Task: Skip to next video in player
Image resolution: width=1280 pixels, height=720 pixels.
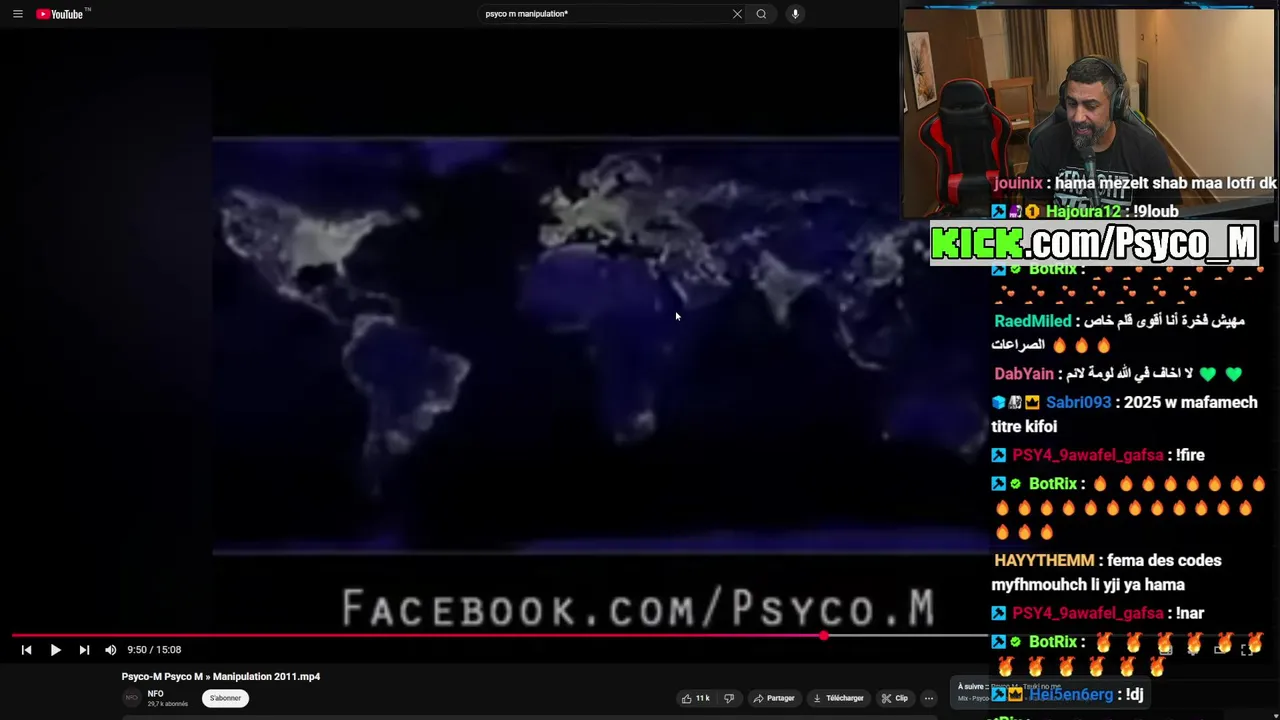Action: 84,650
